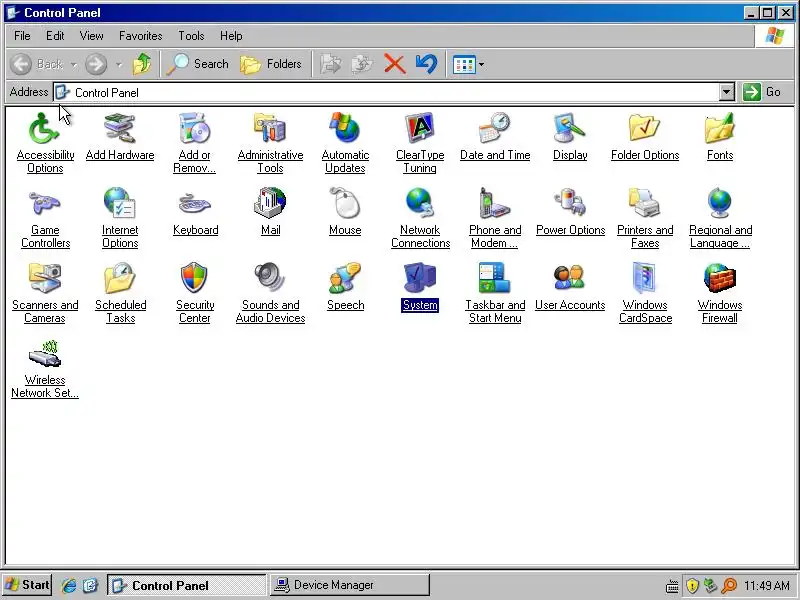Click the Automatic Updates icon
The image size is (800, 600).
click(x=345, y=128)
